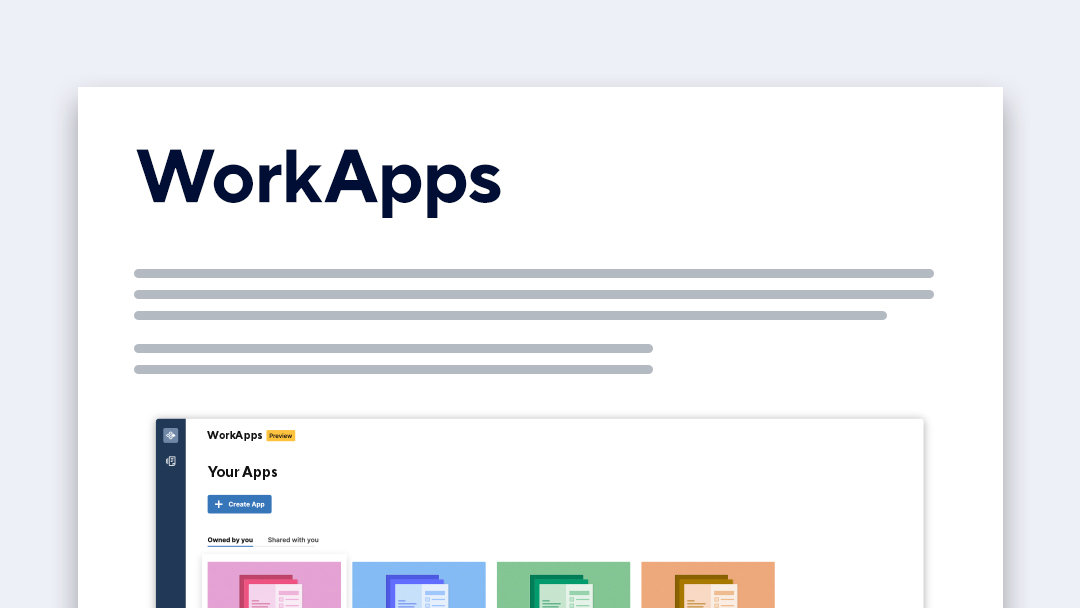Click the Create App button
The image size is (1080, 608).
tap(239, 504)
